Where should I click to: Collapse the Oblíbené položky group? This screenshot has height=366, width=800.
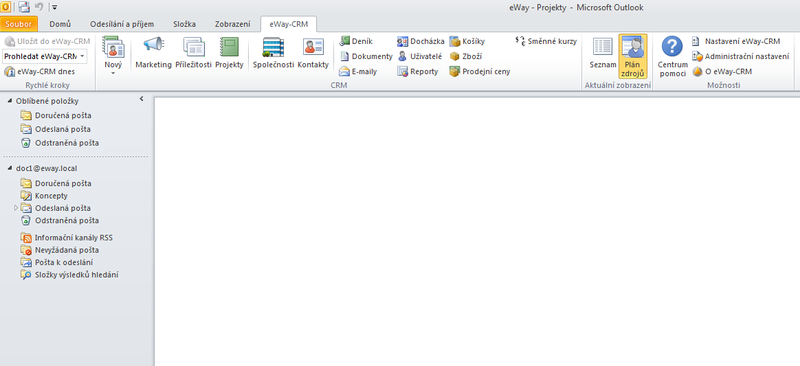10,101
